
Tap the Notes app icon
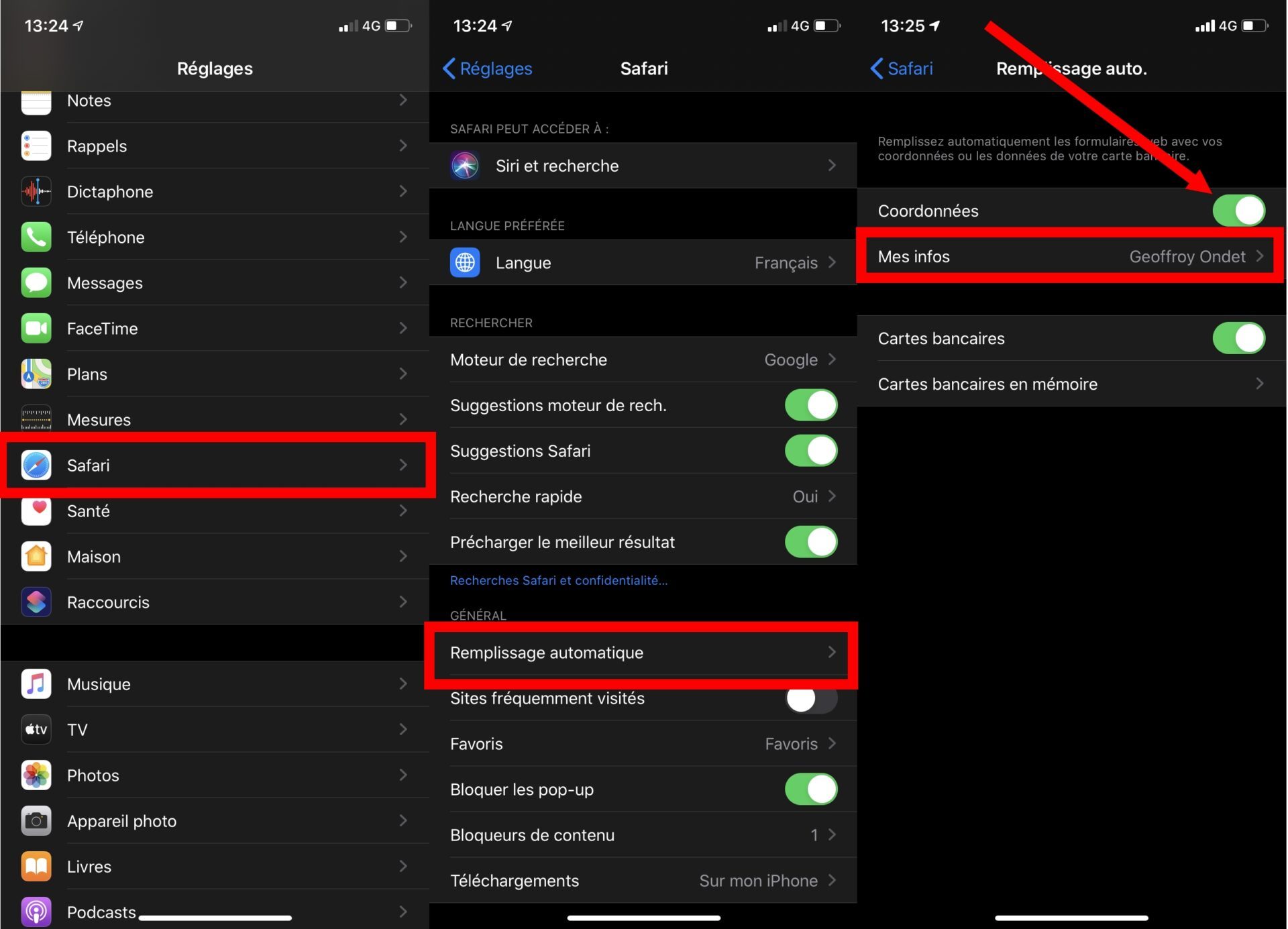click(36, 103)
